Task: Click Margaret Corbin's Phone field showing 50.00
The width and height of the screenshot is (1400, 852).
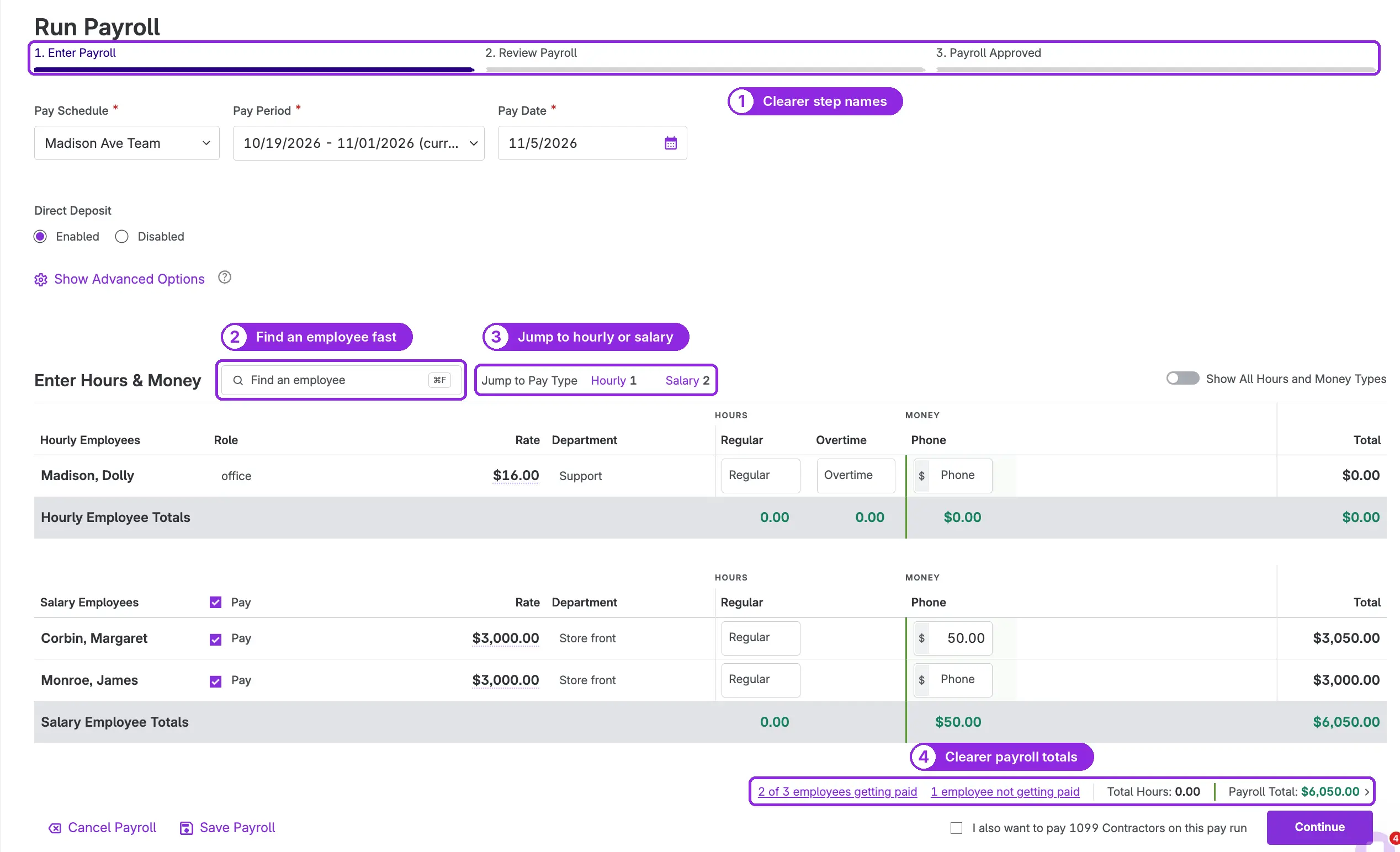Action: [x=953, y=638]
